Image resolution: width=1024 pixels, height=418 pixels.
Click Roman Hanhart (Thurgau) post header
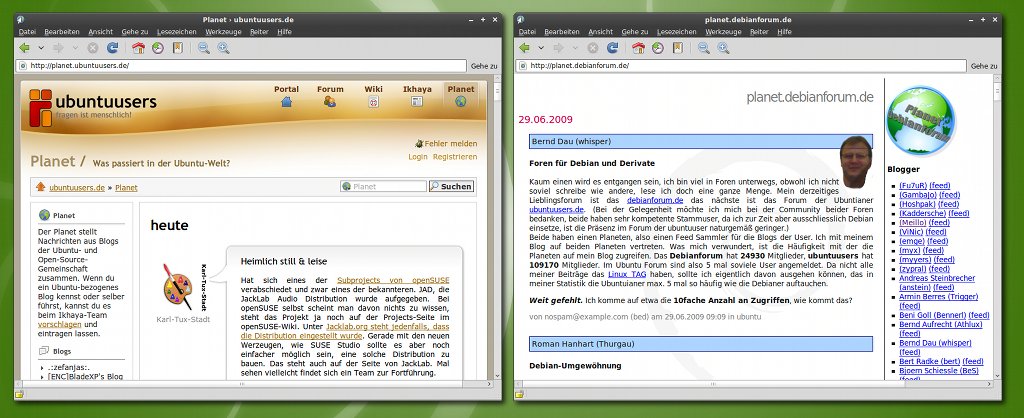point(701,344)
